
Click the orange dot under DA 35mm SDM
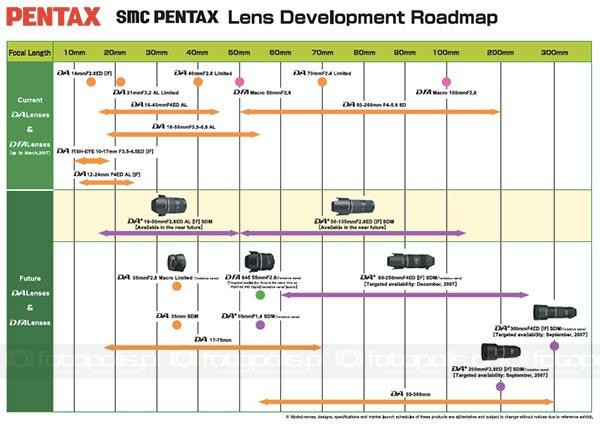pos(177,325)
